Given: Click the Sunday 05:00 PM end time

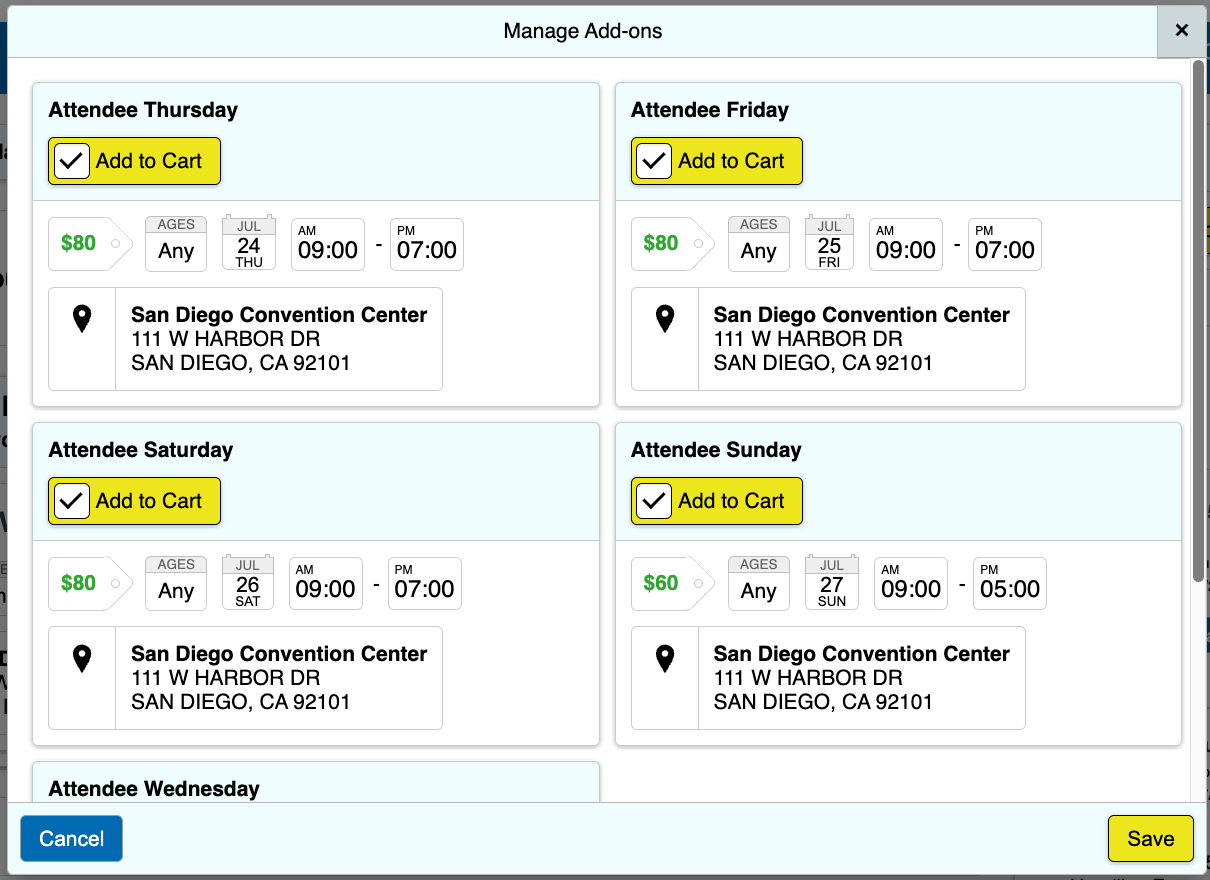Looking at the screenshot, I should click(1009, 584).
